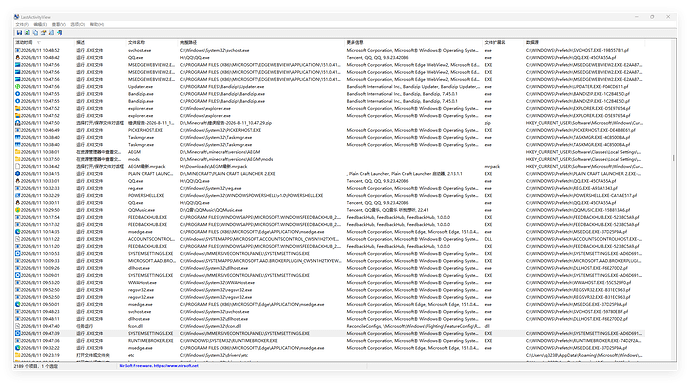The image size is (690, 383).
Task: Click the Plain Craft Launcher row icon
Action: tap(18, 173)
